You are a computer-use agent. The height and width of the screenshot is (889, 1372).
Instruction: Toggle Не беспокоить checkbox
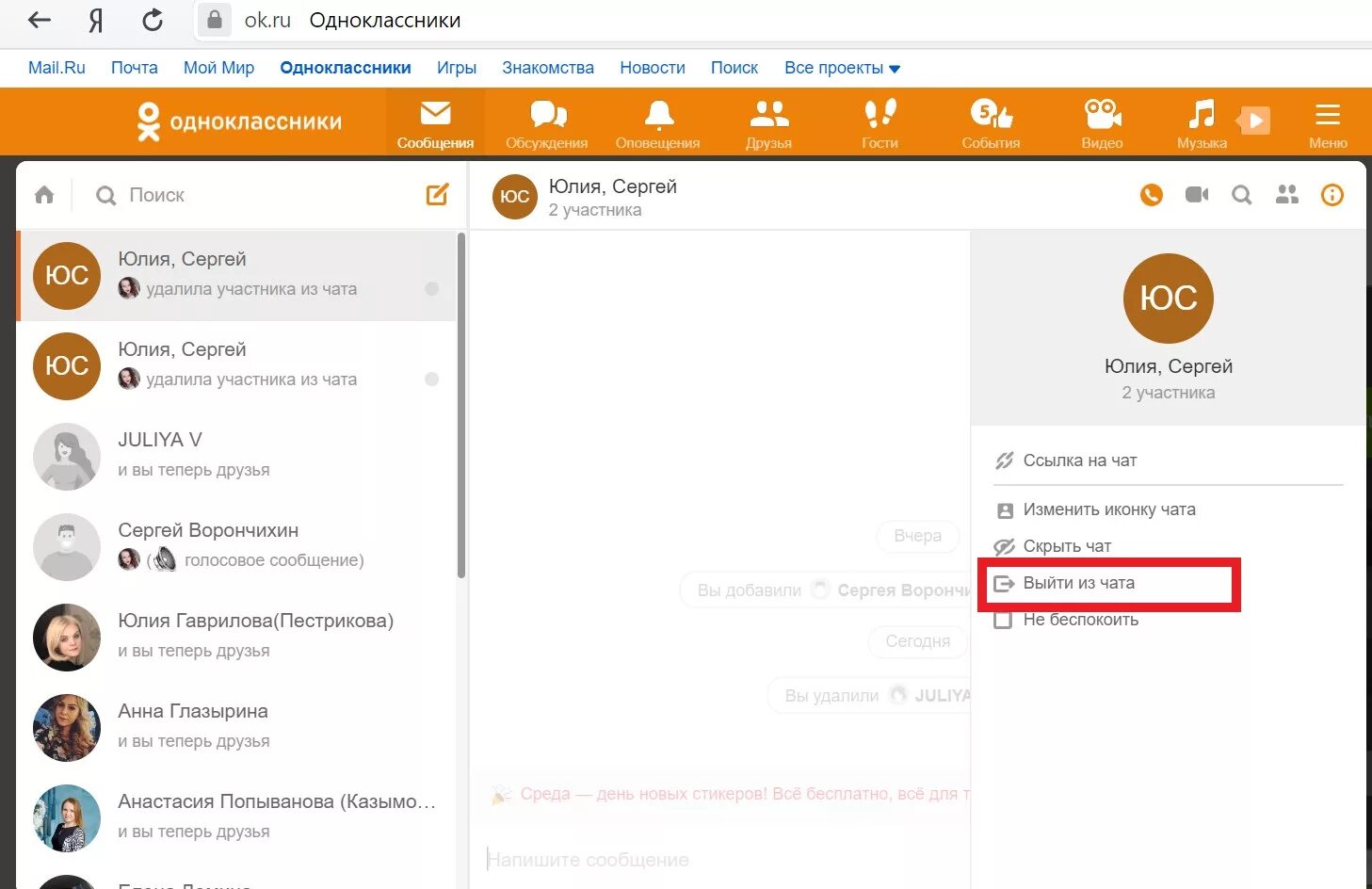click(1003, 620)
